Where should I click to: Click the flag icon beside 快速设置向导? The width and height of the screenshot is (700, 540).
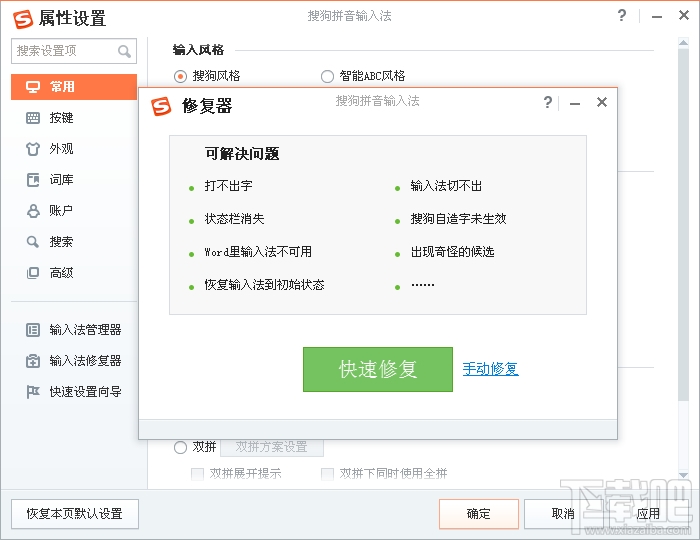(x=33, y=392)
